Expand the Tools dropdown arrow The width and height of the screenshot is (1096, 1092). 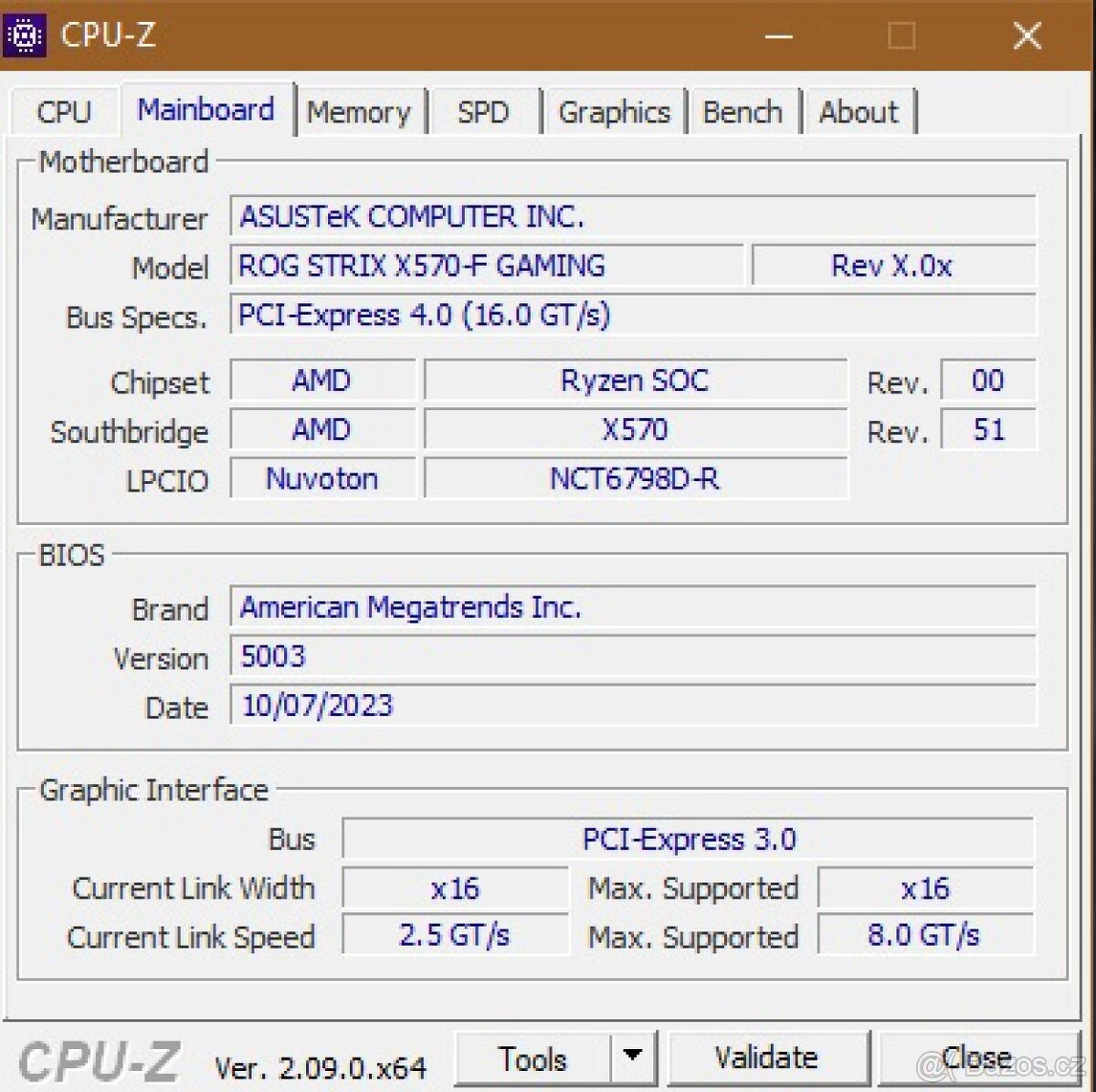pyautogui.click(x=632, y=1059)
